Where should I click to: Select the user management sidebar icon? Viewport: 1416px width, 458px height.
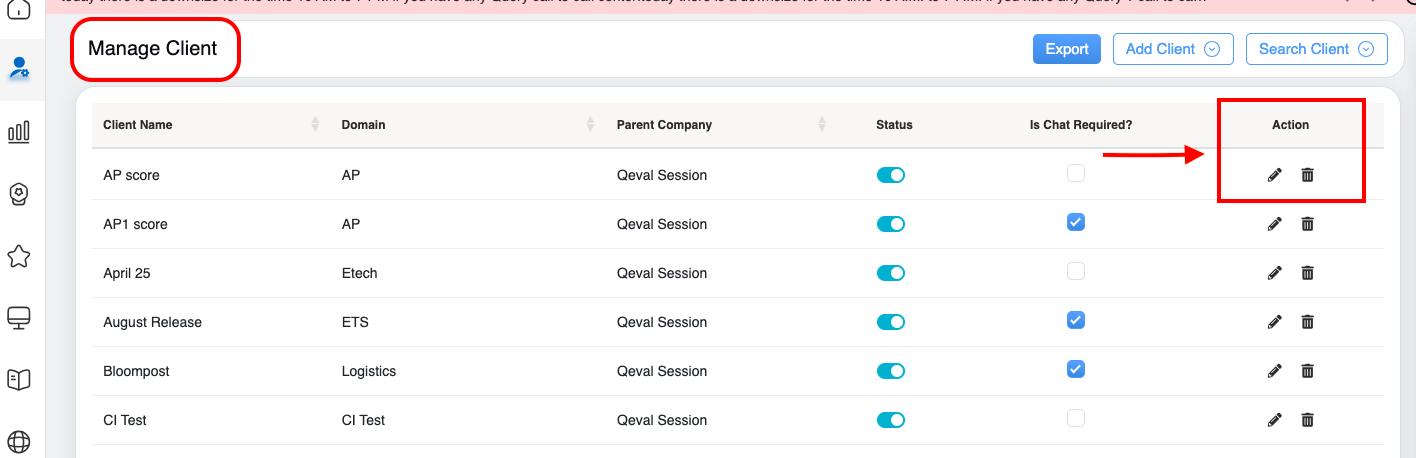(x=19, y=69)
